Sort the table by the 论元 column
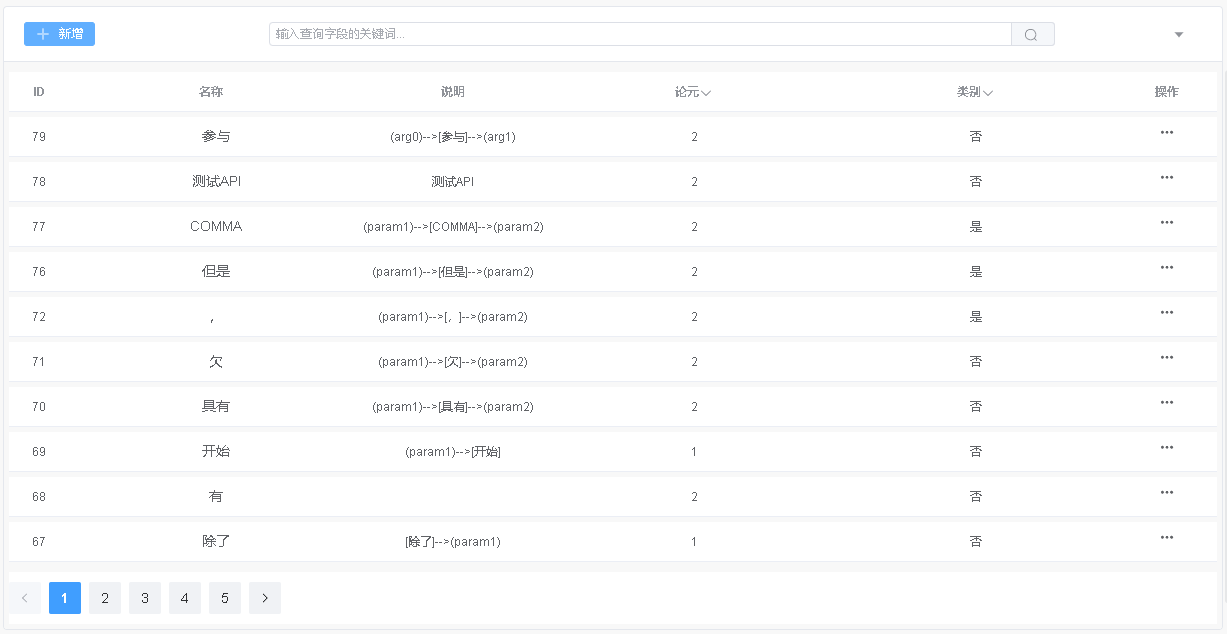The image size is (1227, 634). click(706, 91)
